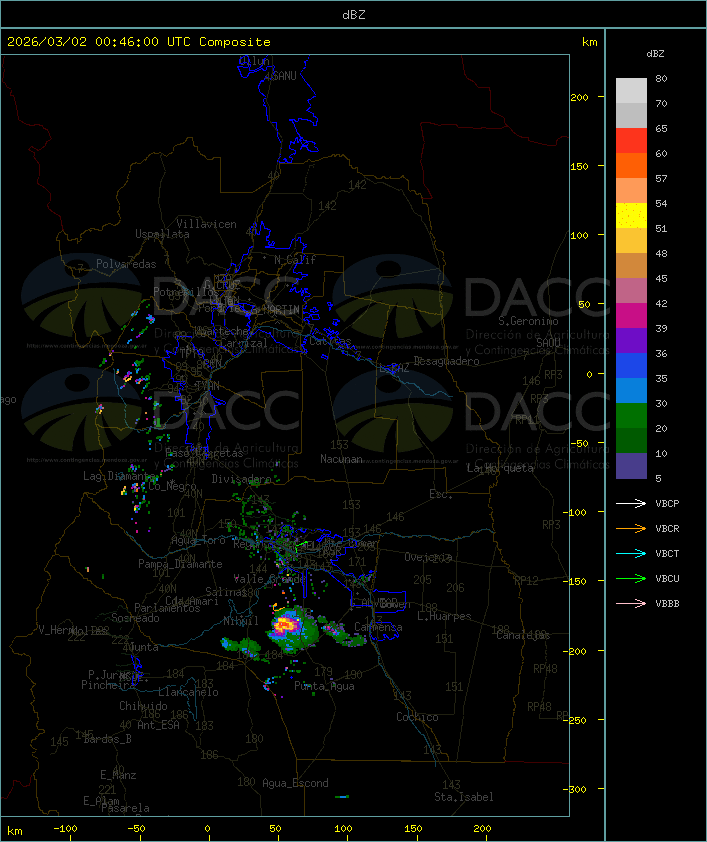This screenshot has width=707, height=842.
Task: Click the 2026/03/02 00:46:00 UTC Composite timestamp
Action: click(x=139, y=42)
